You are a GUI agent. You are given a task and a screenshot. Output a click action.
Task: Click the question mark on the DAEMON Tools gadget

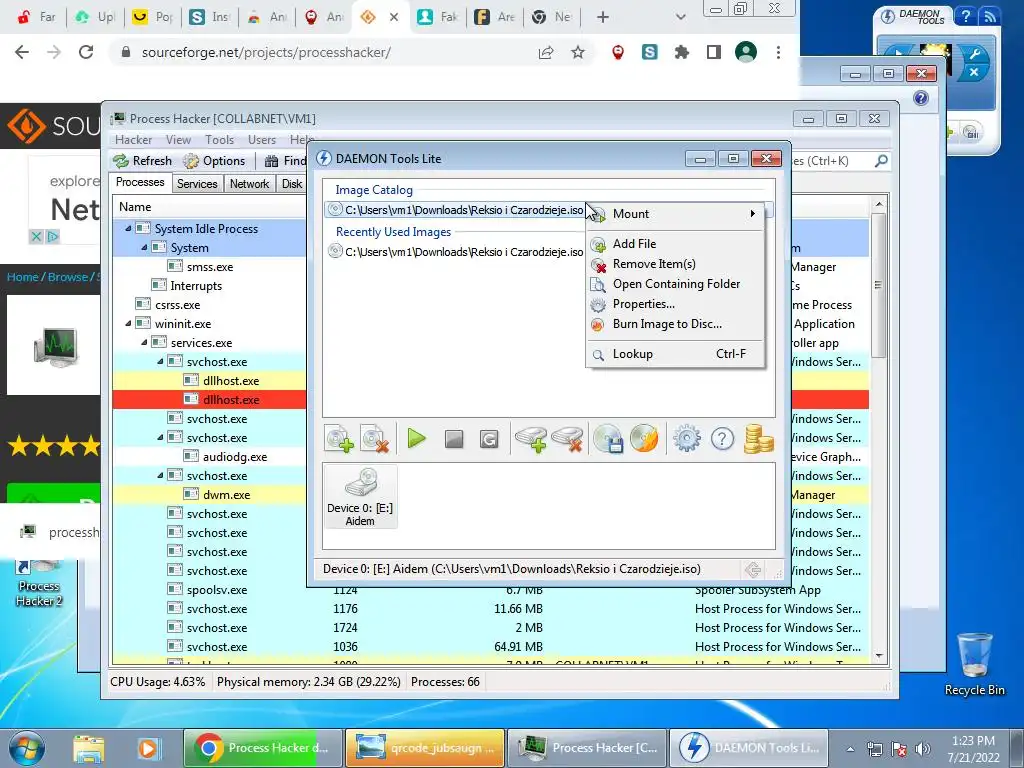[965, 17]
